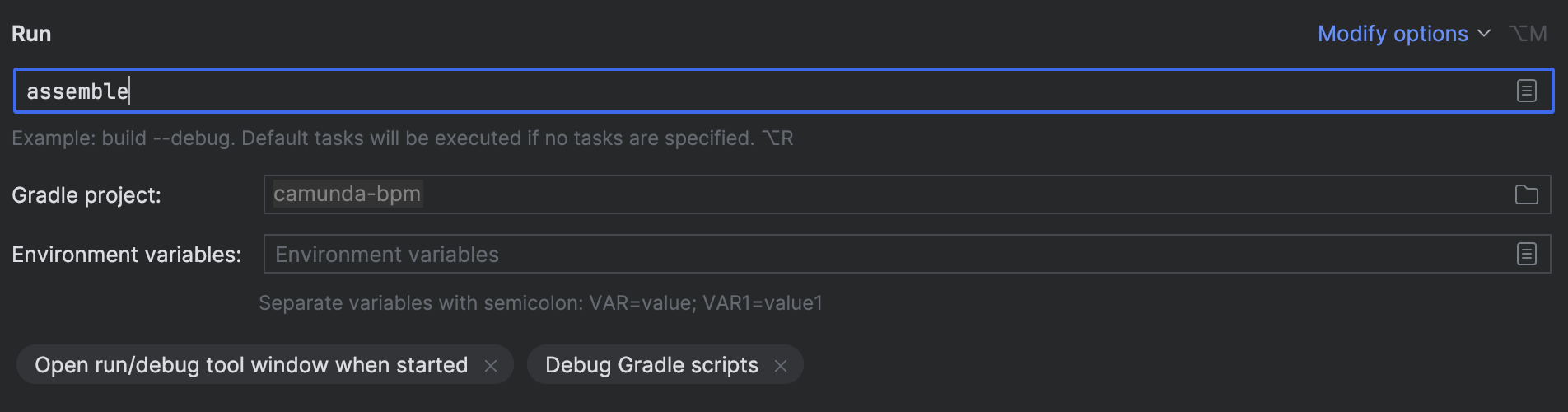The image size is (1568, 412).
Task: Select the Debug Gradle scripts chip
Action: [665, 365]
